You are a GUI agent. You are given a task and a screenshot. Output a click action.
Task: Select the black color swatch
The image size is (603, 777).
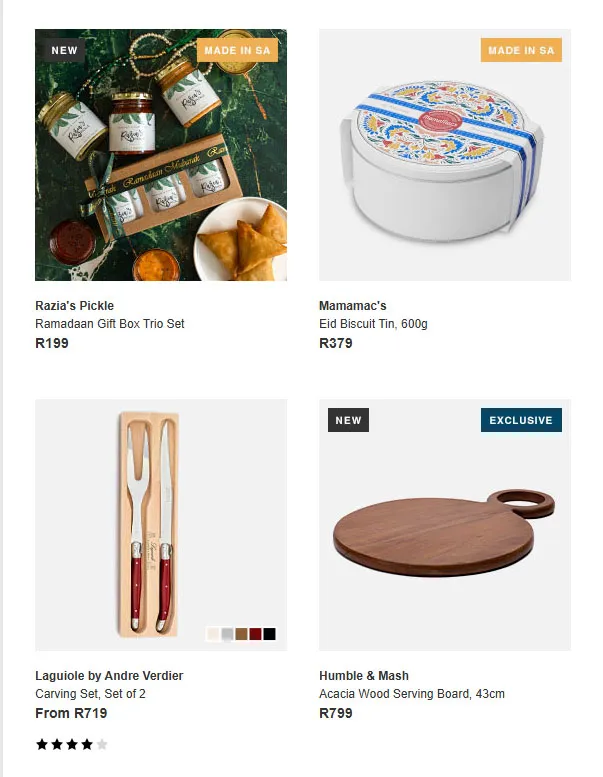tap(270, 634)
